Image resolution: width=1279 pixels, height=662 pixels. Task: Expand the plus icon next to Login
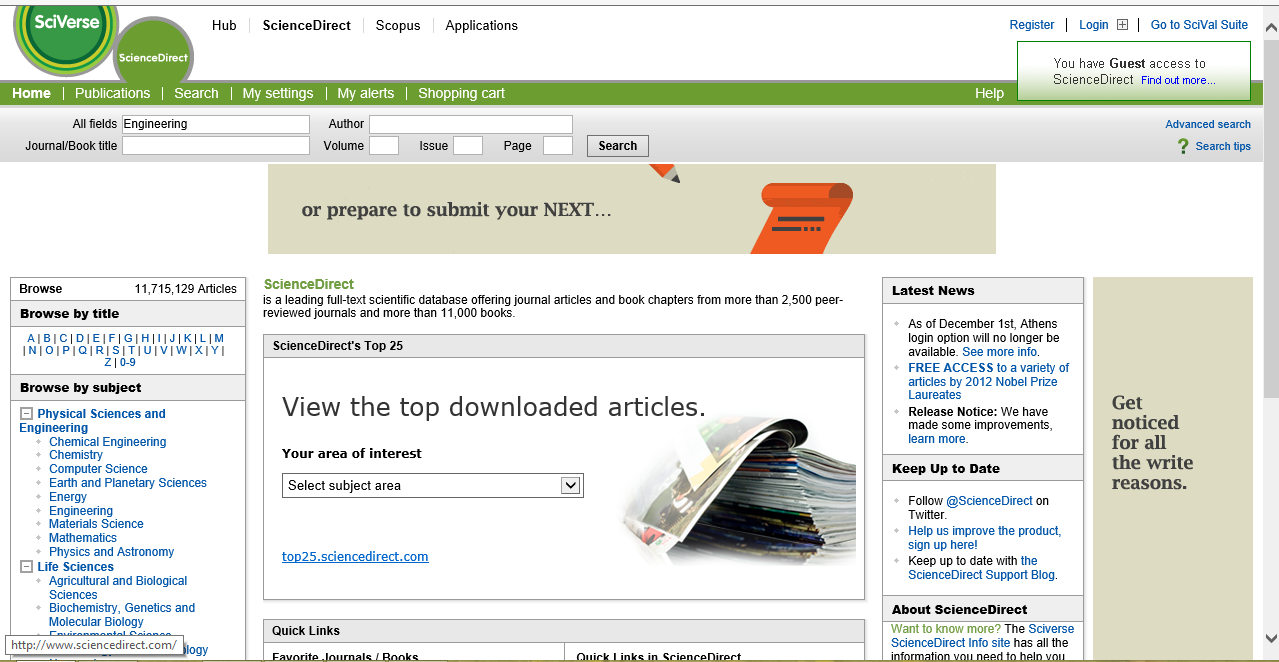1122,25
